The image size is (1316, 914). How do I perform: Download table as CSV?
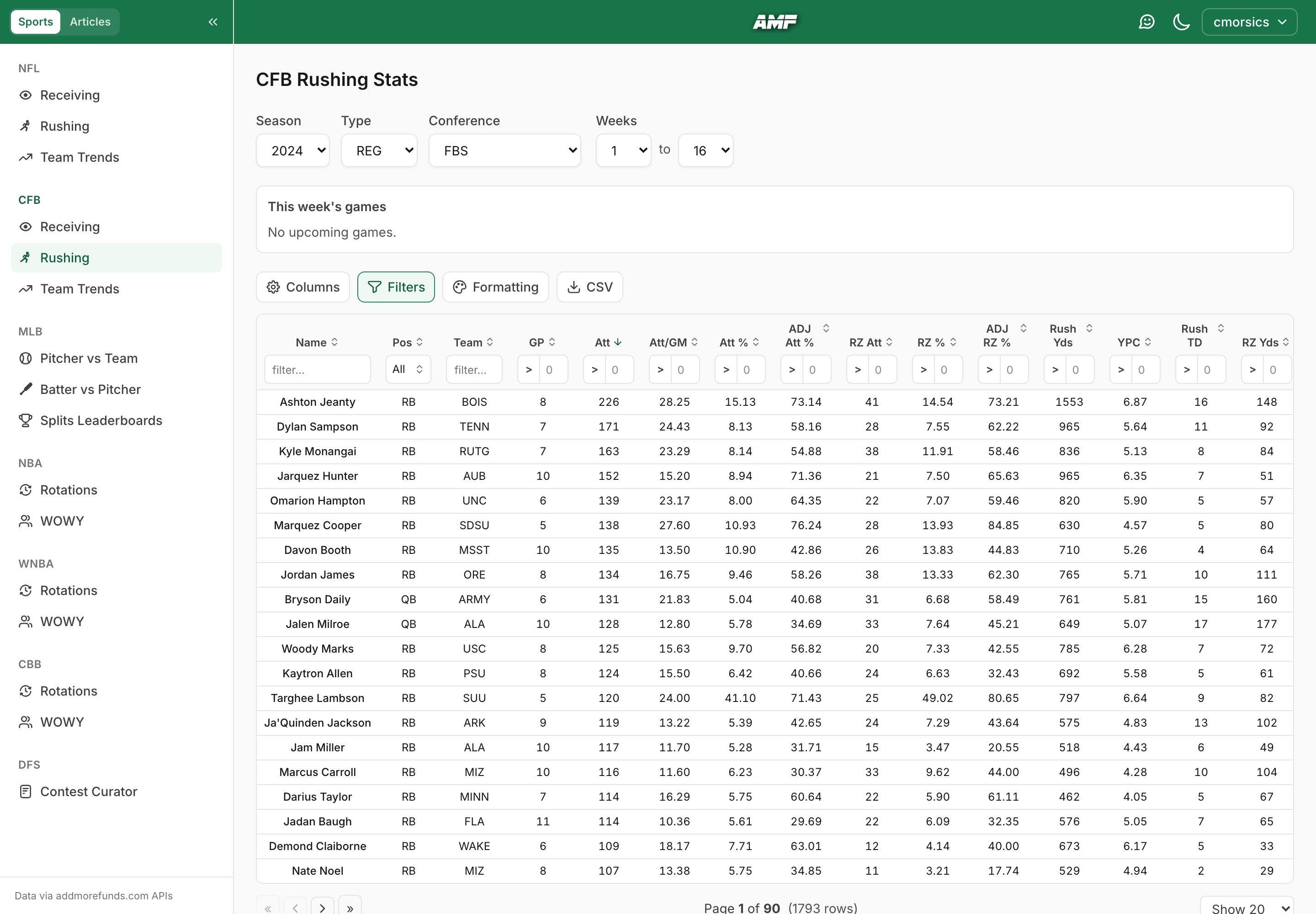pos(590,287)
